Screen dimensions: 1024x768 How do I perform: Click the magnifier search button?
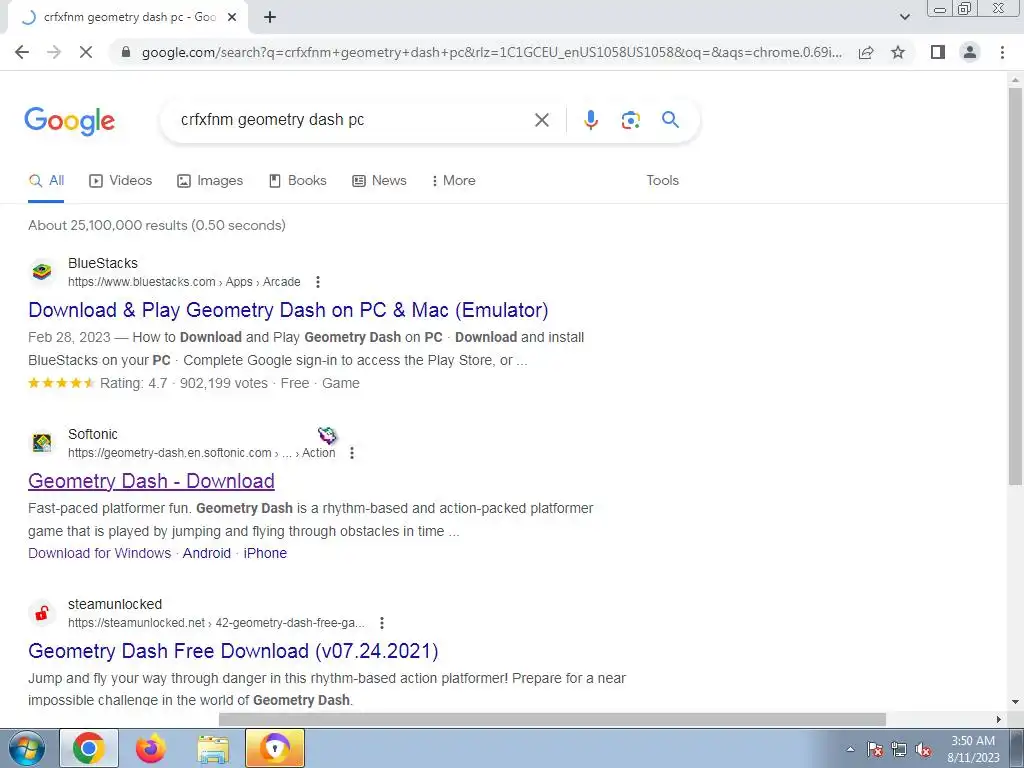click(x=670, y=120)
